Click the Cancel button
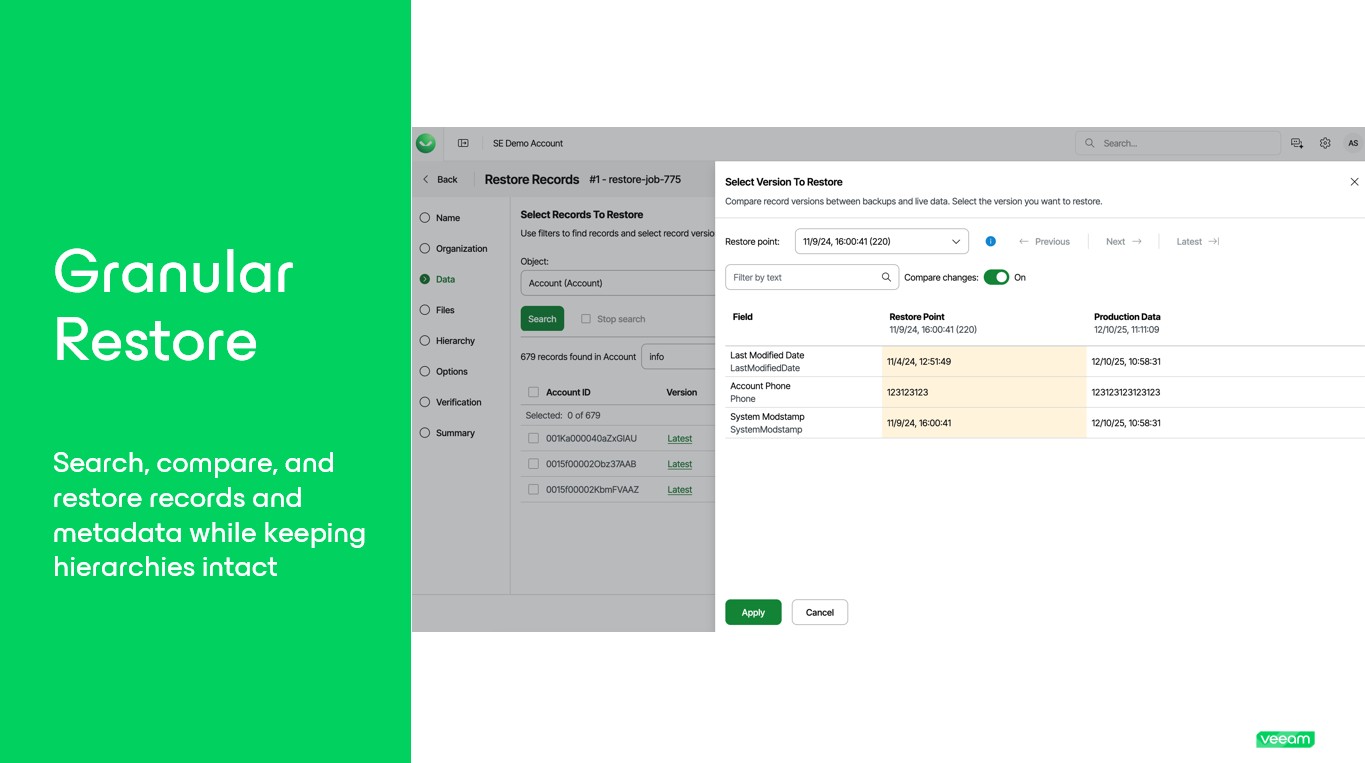Image resolution: width=1365 pixels, height=763 pixels. [x=819, y=612]
